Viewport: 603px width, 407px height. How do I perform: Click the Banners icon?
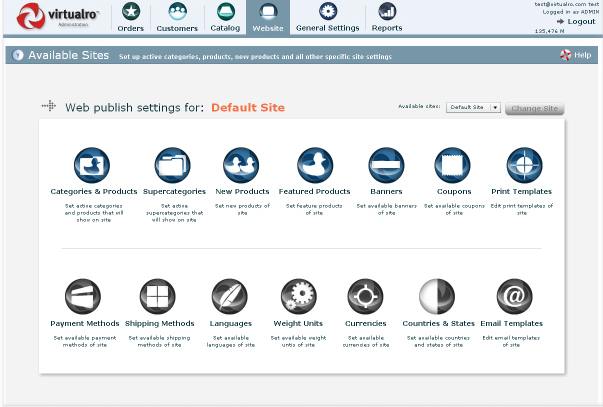pos(386,165)
